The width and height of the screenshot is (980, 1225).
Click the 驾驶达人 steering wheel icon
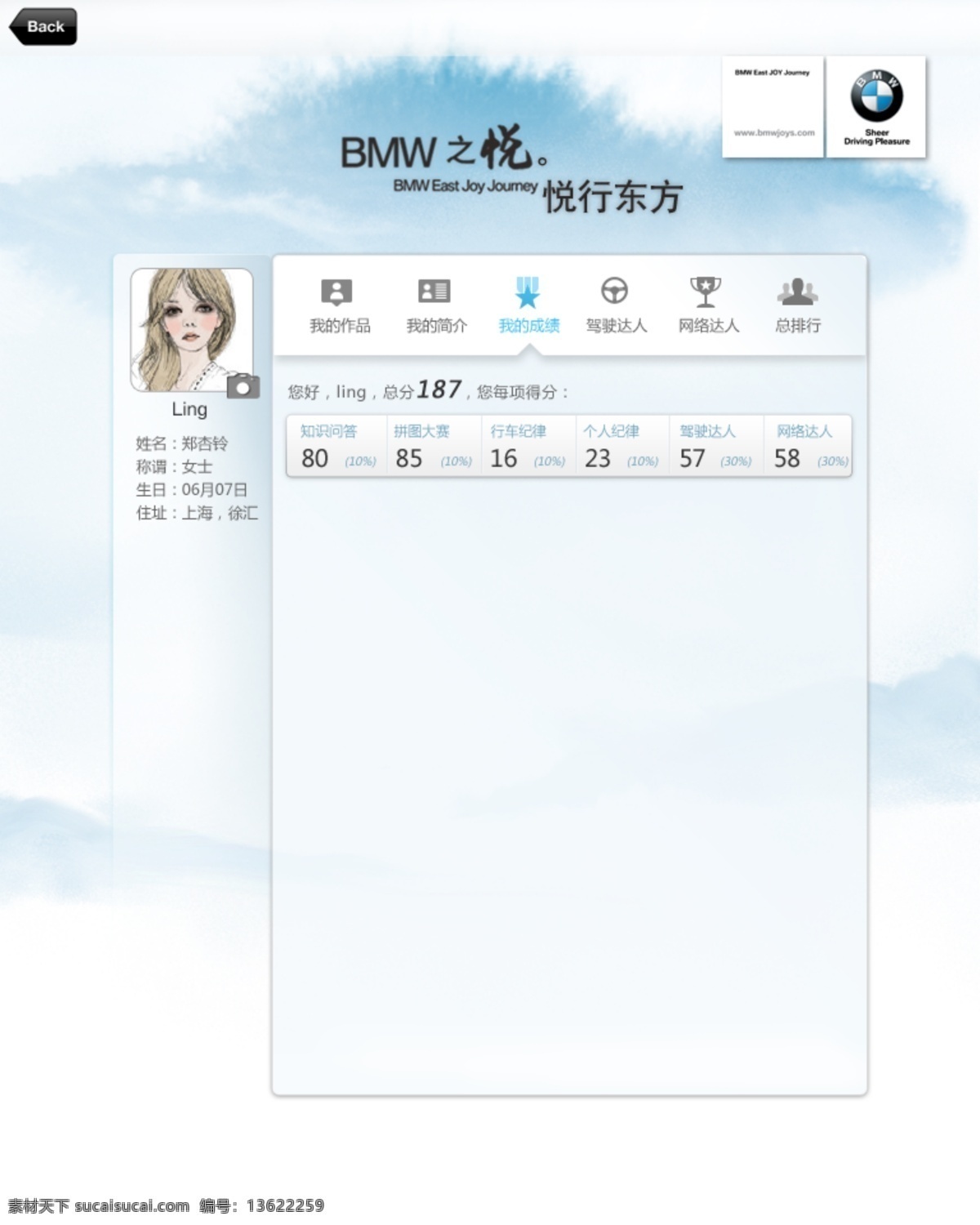point(614,291)
